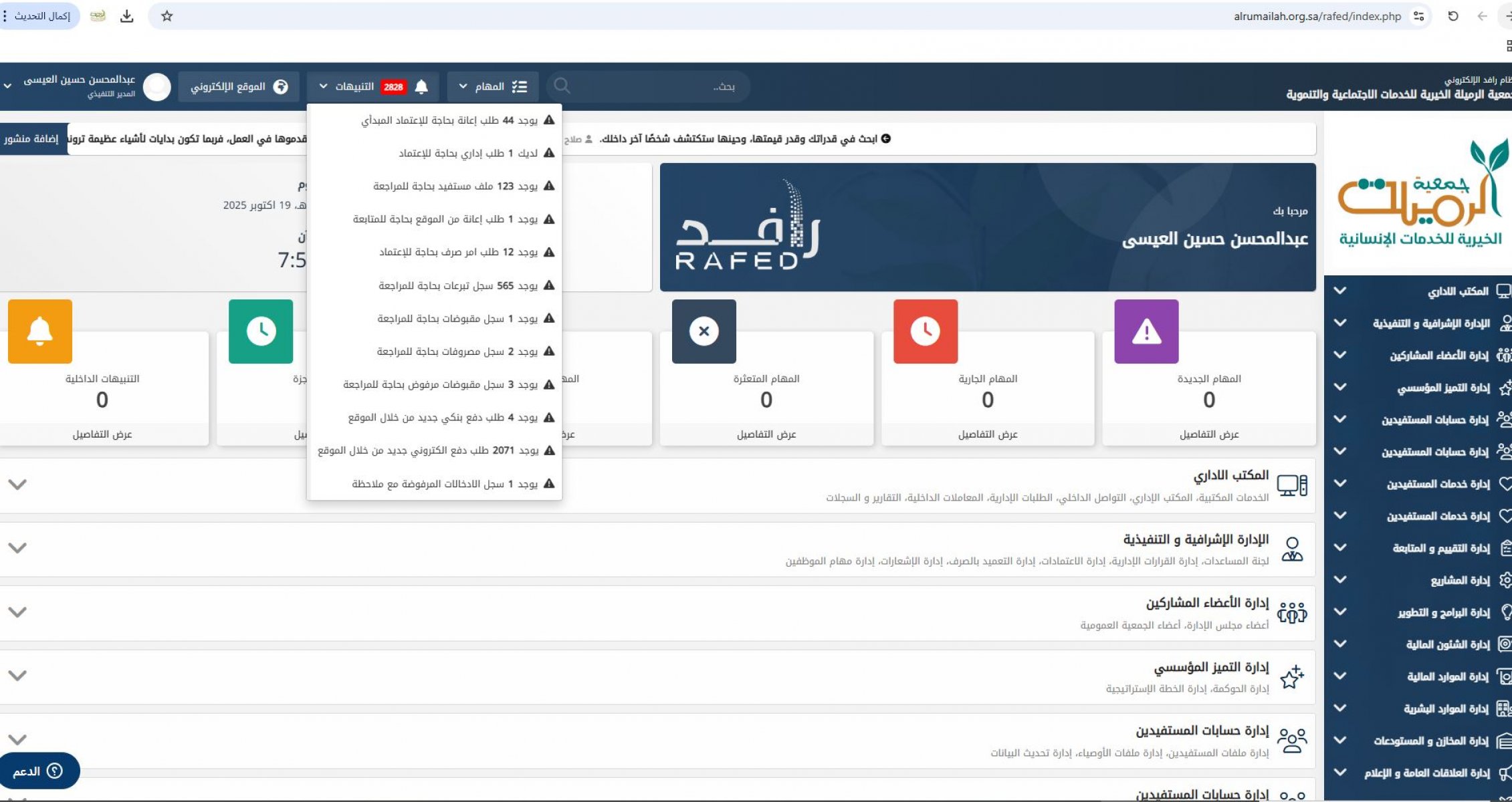Click the dark stalled tasks X icon
Viewport: 1512px width, 802px height.
(704, 331)
